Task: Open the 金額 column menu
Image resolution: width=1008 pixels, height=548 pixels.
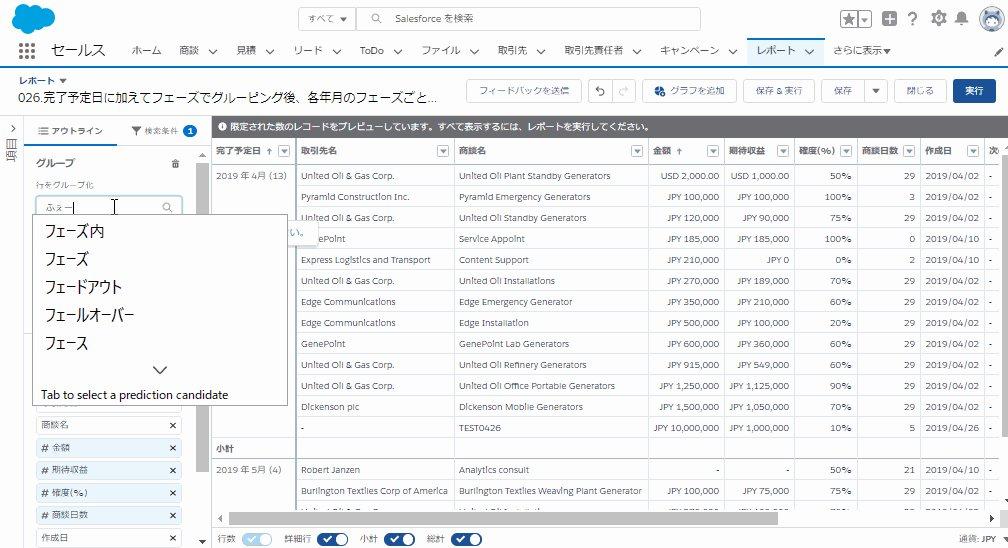Action: [x=713, y=151]
